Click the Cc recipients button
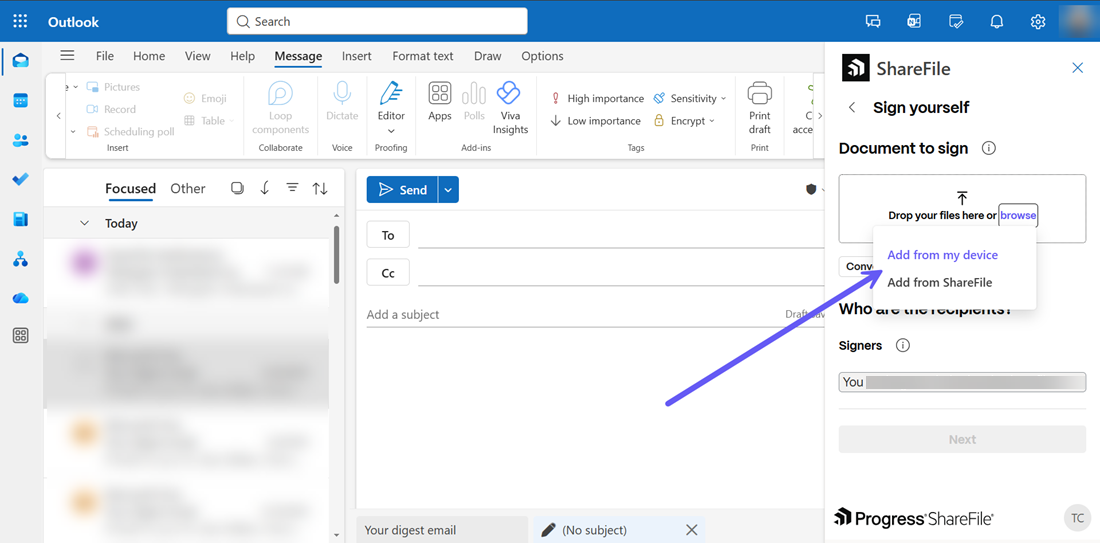 pos(388,273)
